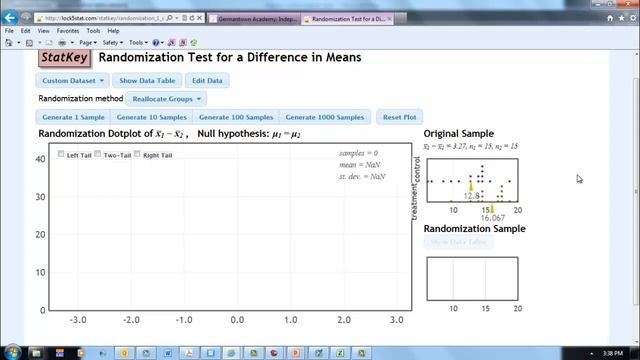Tick the Left Tail checkbox
The image size is (640, 360).
[61, 154]
